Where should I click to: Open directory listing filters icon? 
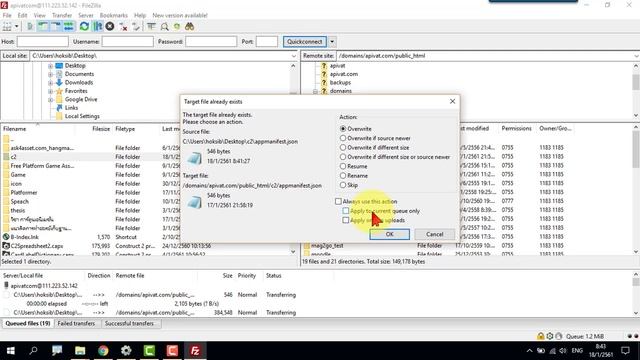[x=151, y=27]
